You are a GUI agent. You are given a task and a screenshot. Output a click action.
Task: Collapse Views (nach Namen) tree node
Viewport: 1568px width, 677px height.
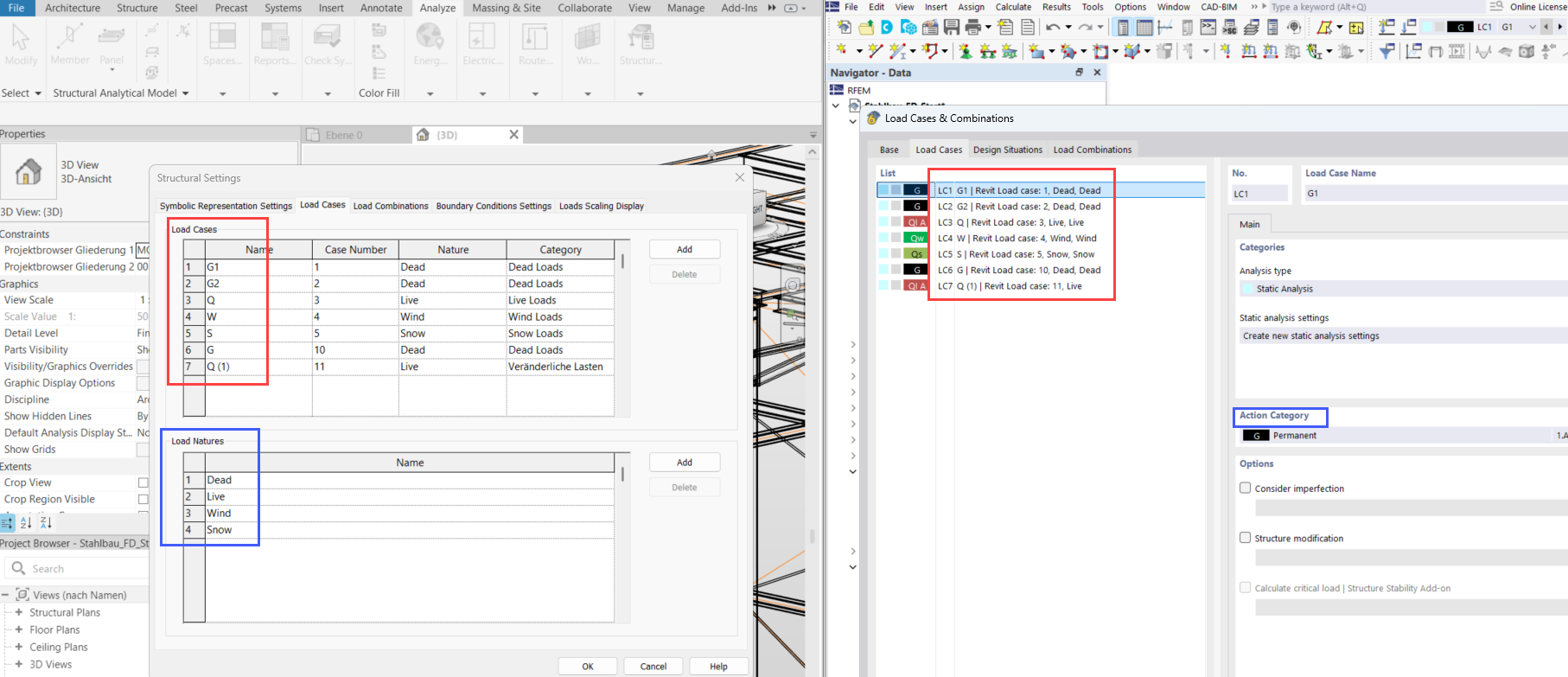pos(5,595)
